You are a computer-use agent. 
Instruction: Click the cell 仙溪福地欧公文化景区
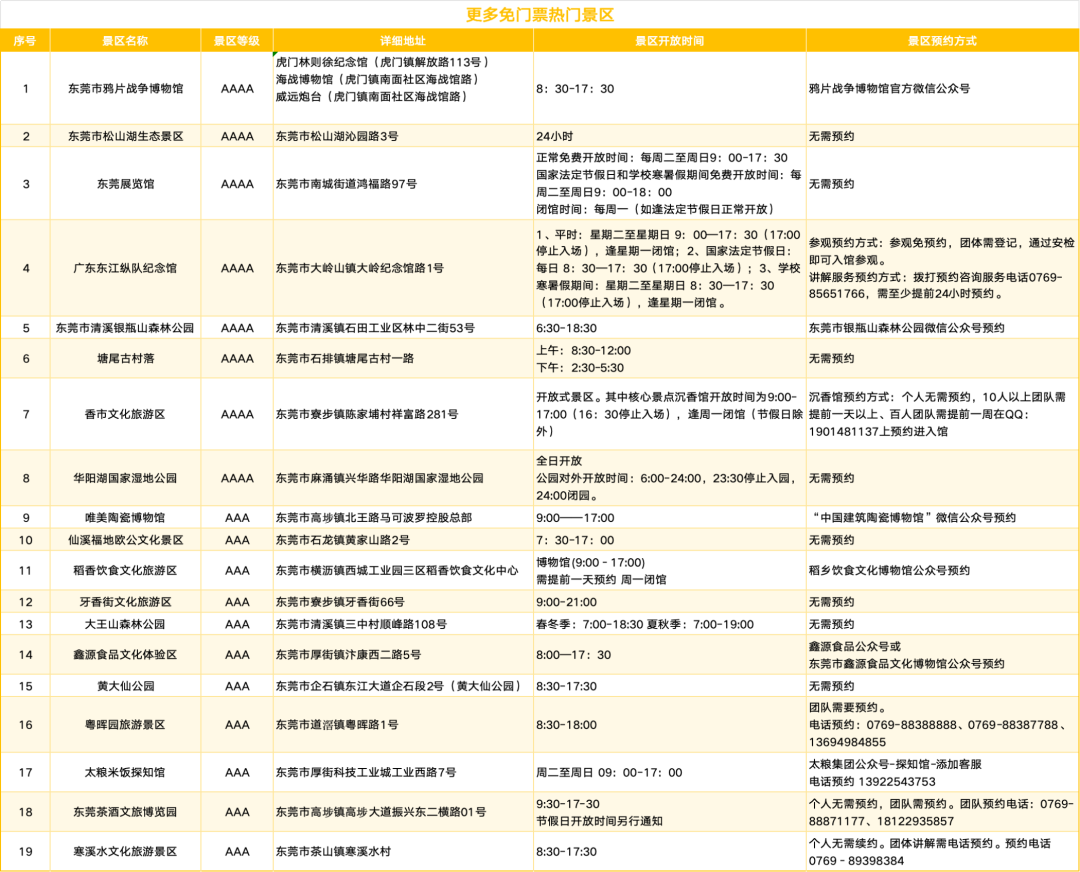pyautogui.click(x=125, y=540)
